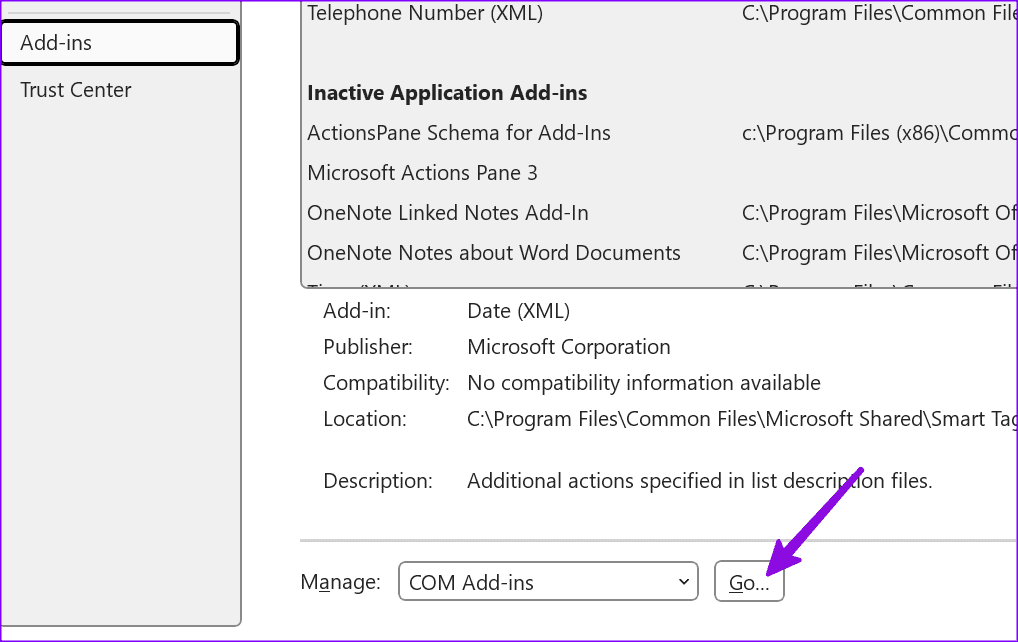Image resolution: width=1018 pixels, height=642 pixels.
Task: Select ActionsPane Schema for Add-Ins entry
Action: (x=458, y=133)
